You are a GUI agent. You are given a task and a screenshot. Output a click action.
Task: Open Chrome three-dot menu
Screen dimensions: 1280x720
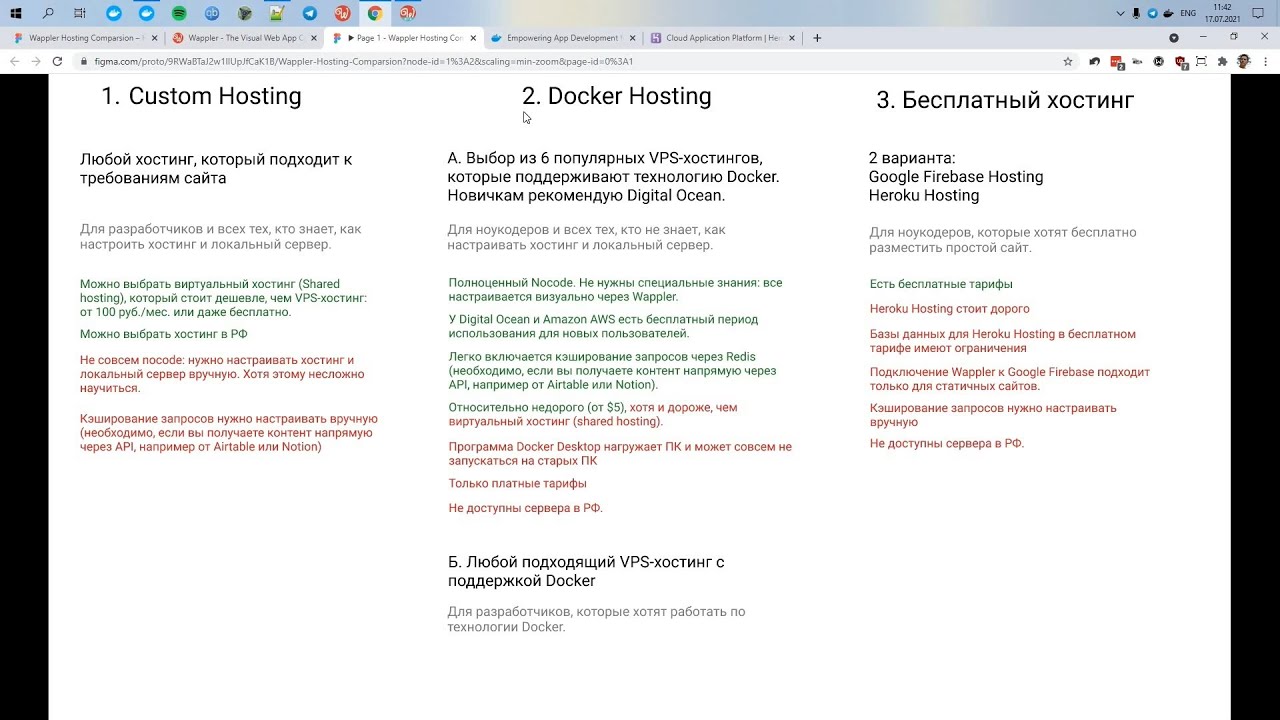click(1265, 61)
